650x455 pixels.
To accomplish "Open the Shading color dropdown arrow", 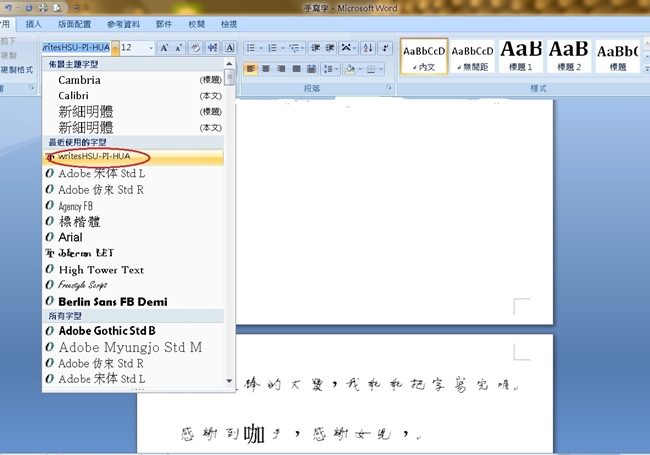I will [x=360, y=69].
